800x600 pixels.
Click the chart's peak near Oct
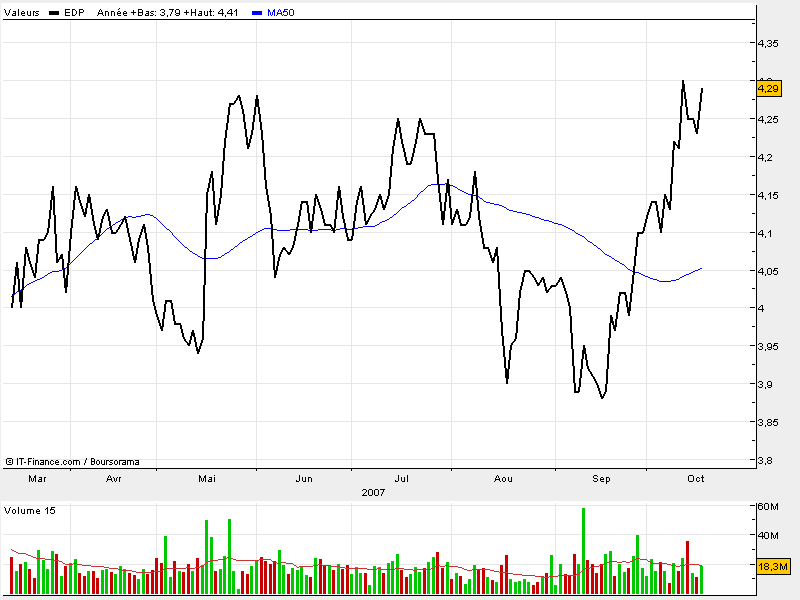685,78
